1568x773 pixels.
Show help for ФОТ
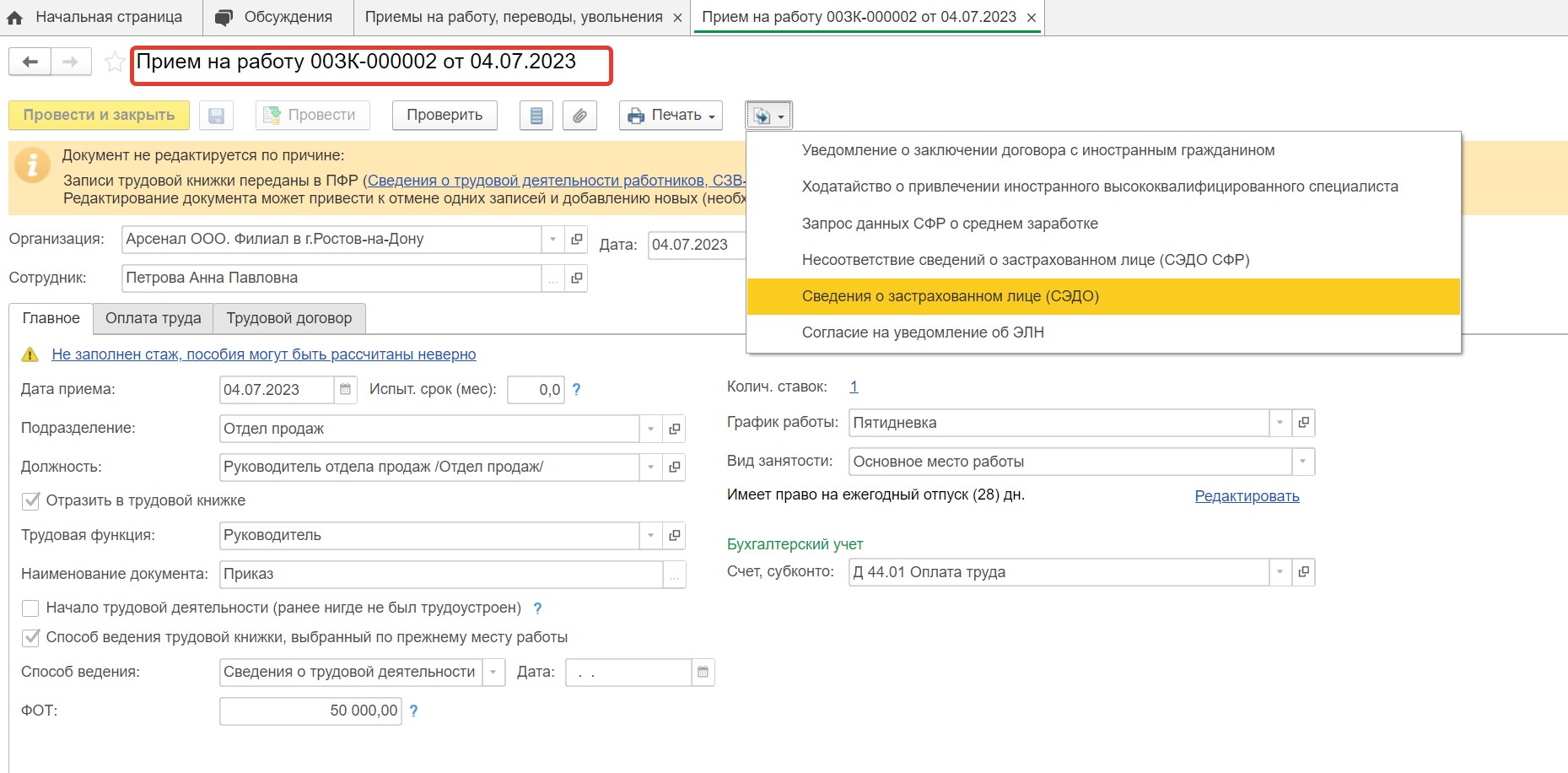413,711
